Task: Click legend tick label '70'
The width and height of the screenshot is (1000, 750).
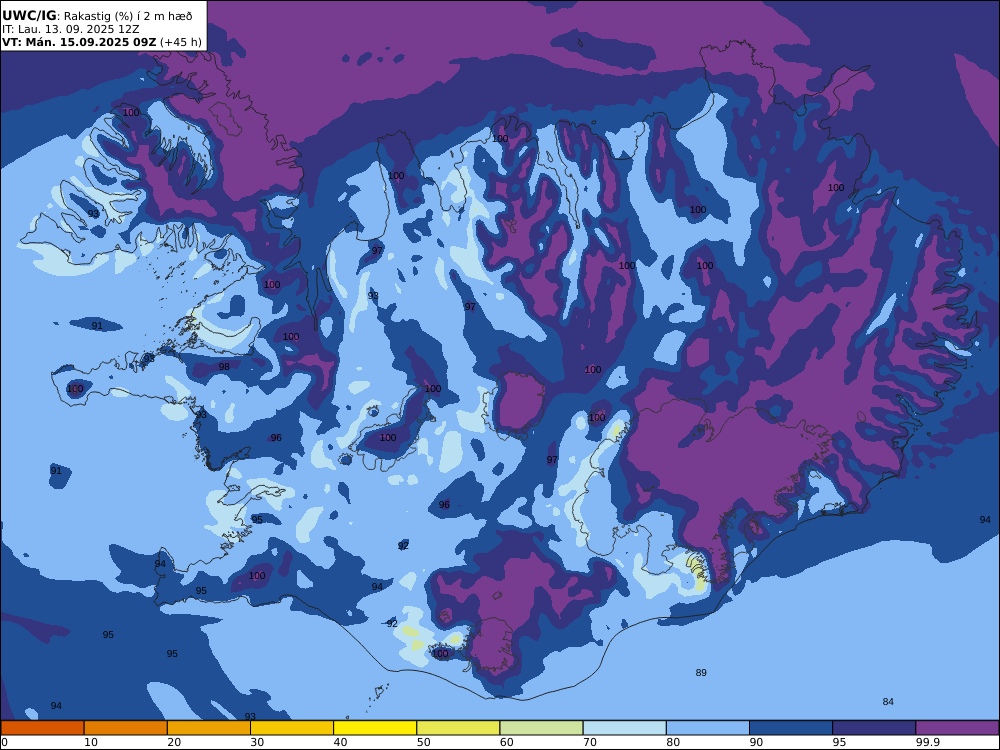Action: pos(591,742)
